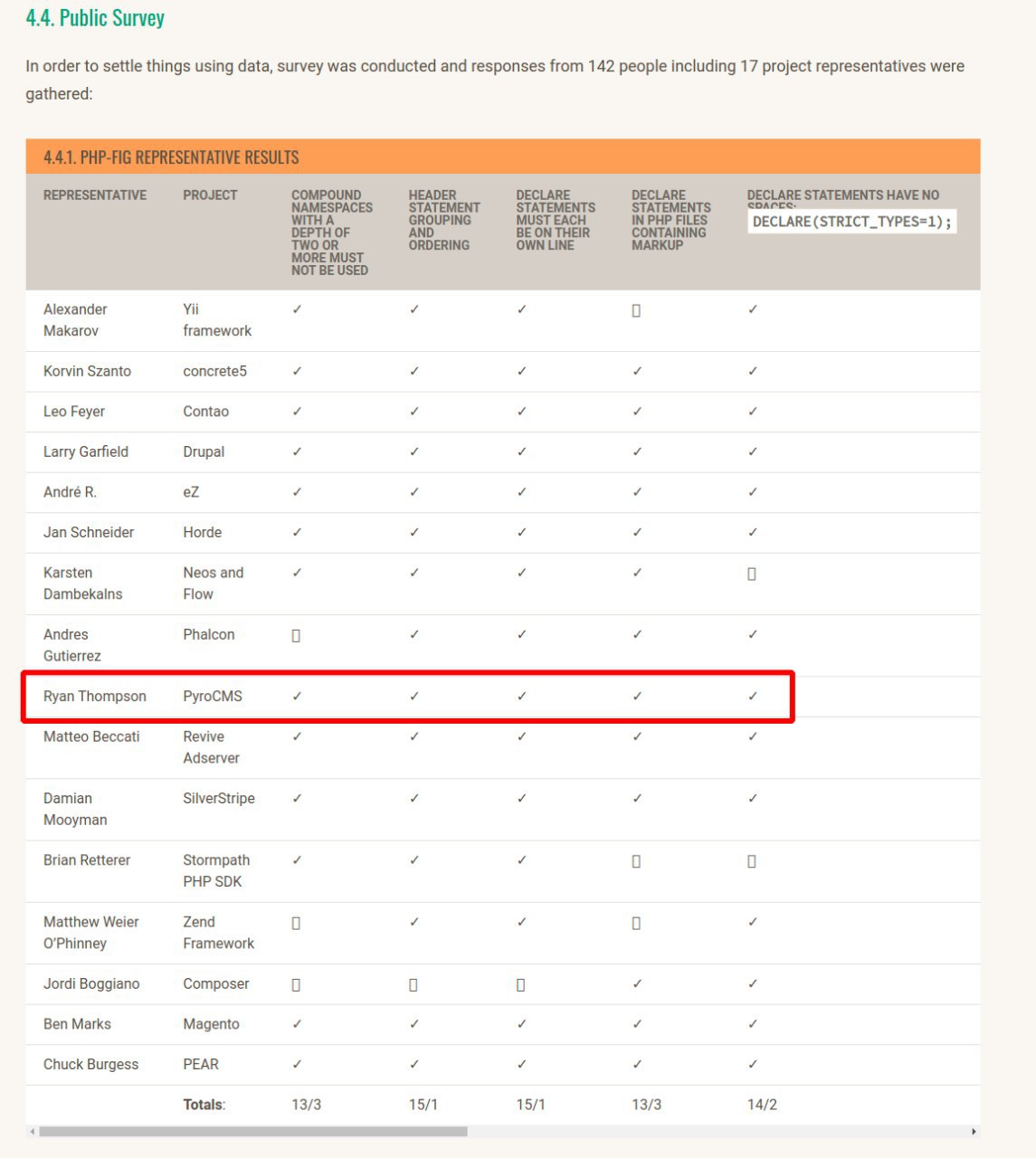Screen dimensions: 1036x1158
Task: Select the name 'Brian Retterer'
Action: tap(87, 859)
